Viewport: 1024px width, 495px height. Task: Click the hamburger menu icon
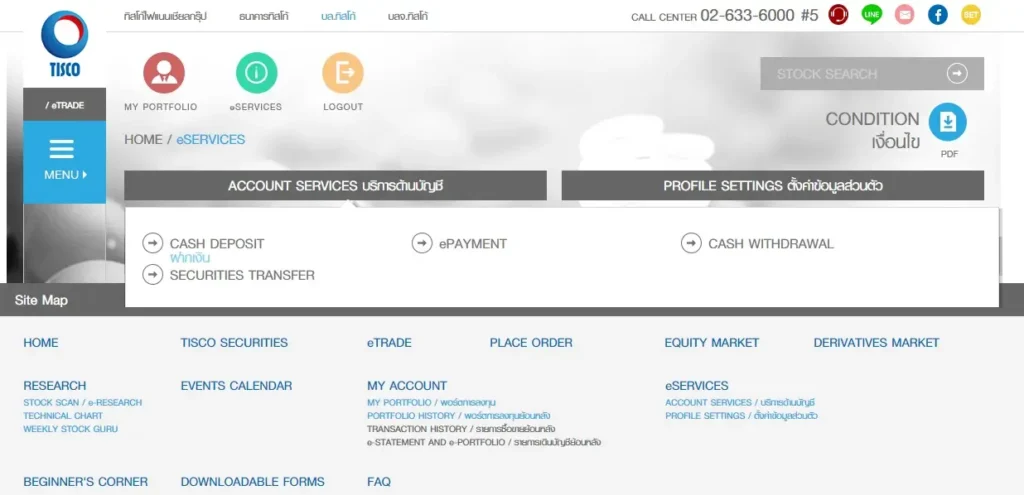click(x=61, y=150)
